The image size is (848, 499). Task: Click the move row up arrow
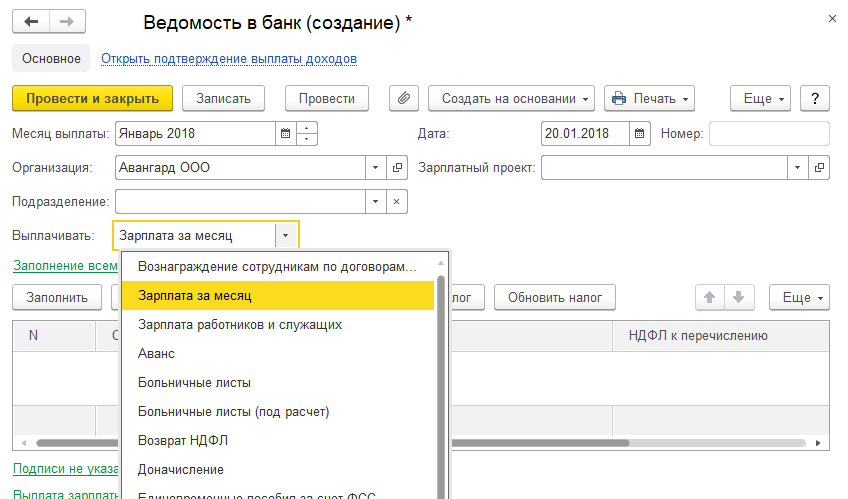click(709, 297)
